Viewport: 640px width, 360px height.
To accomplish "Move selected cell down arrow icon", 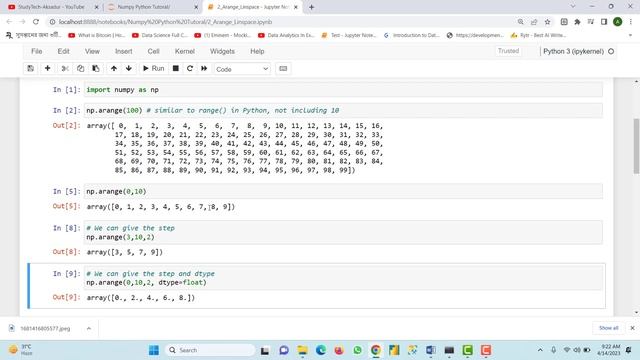I will click(x=129, y=69).
